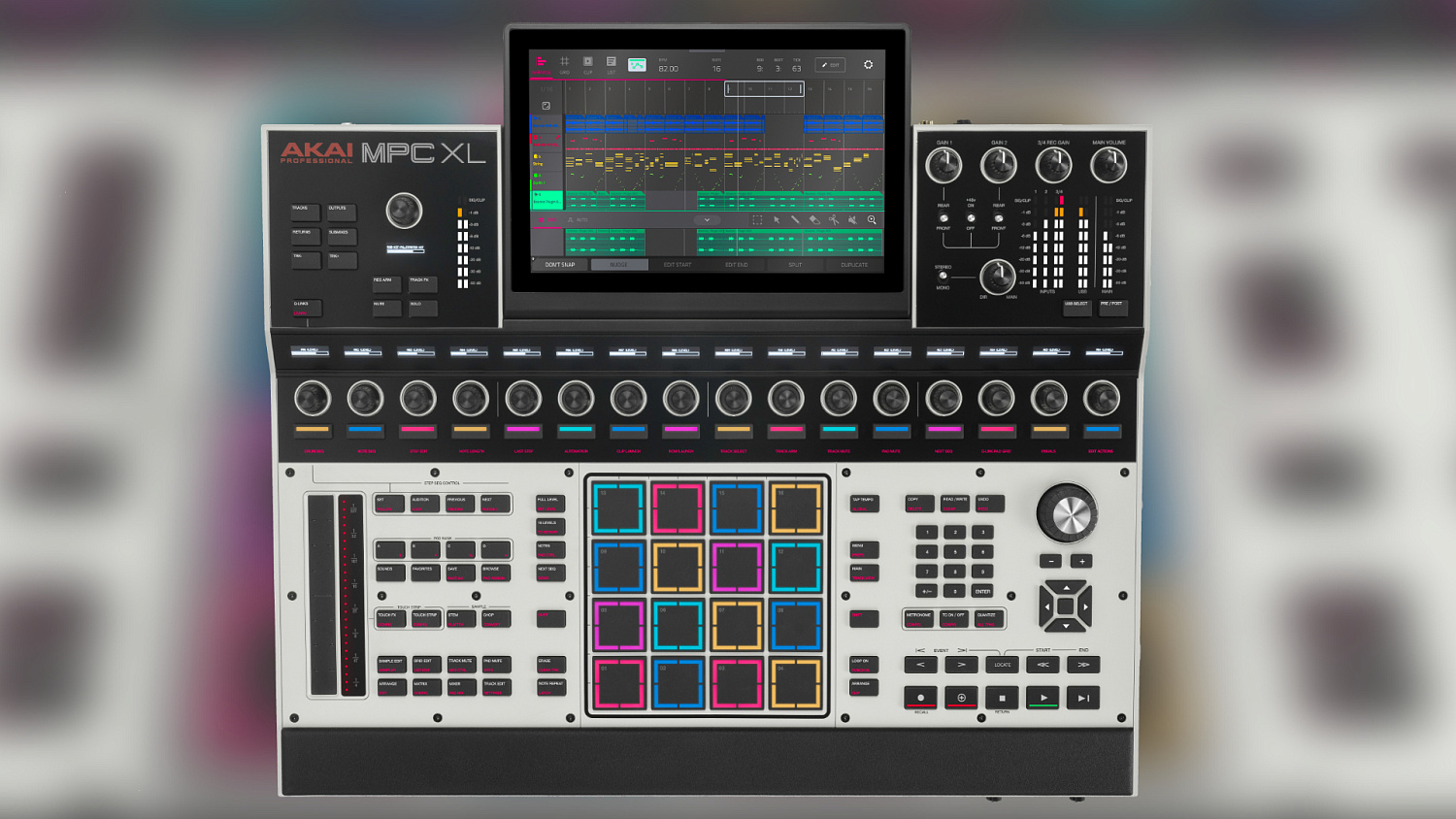Hit the LOCATE transport button

coord(1001,664)
